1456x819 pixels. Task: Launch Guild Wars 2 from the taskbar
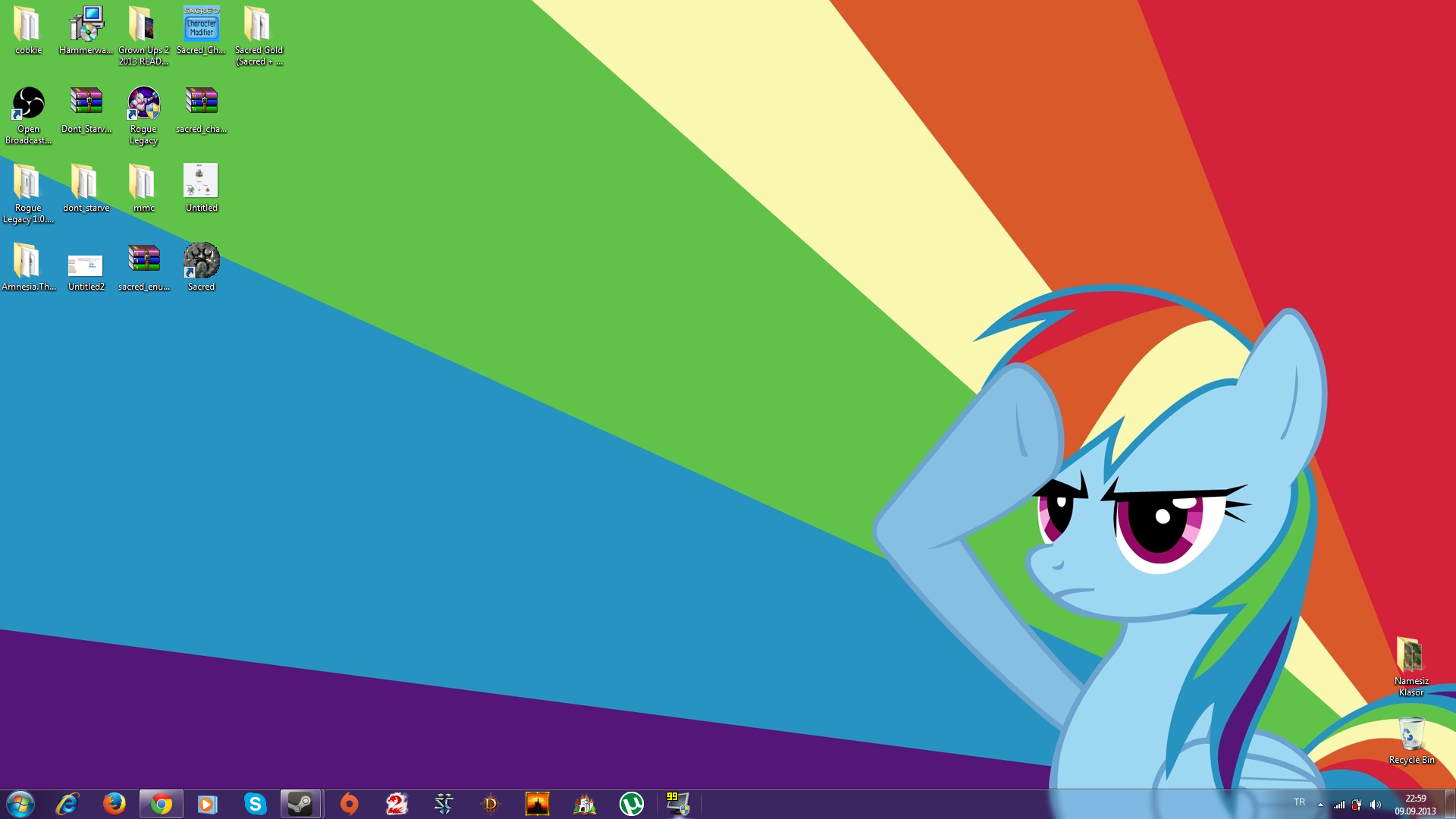coord(397,804)
